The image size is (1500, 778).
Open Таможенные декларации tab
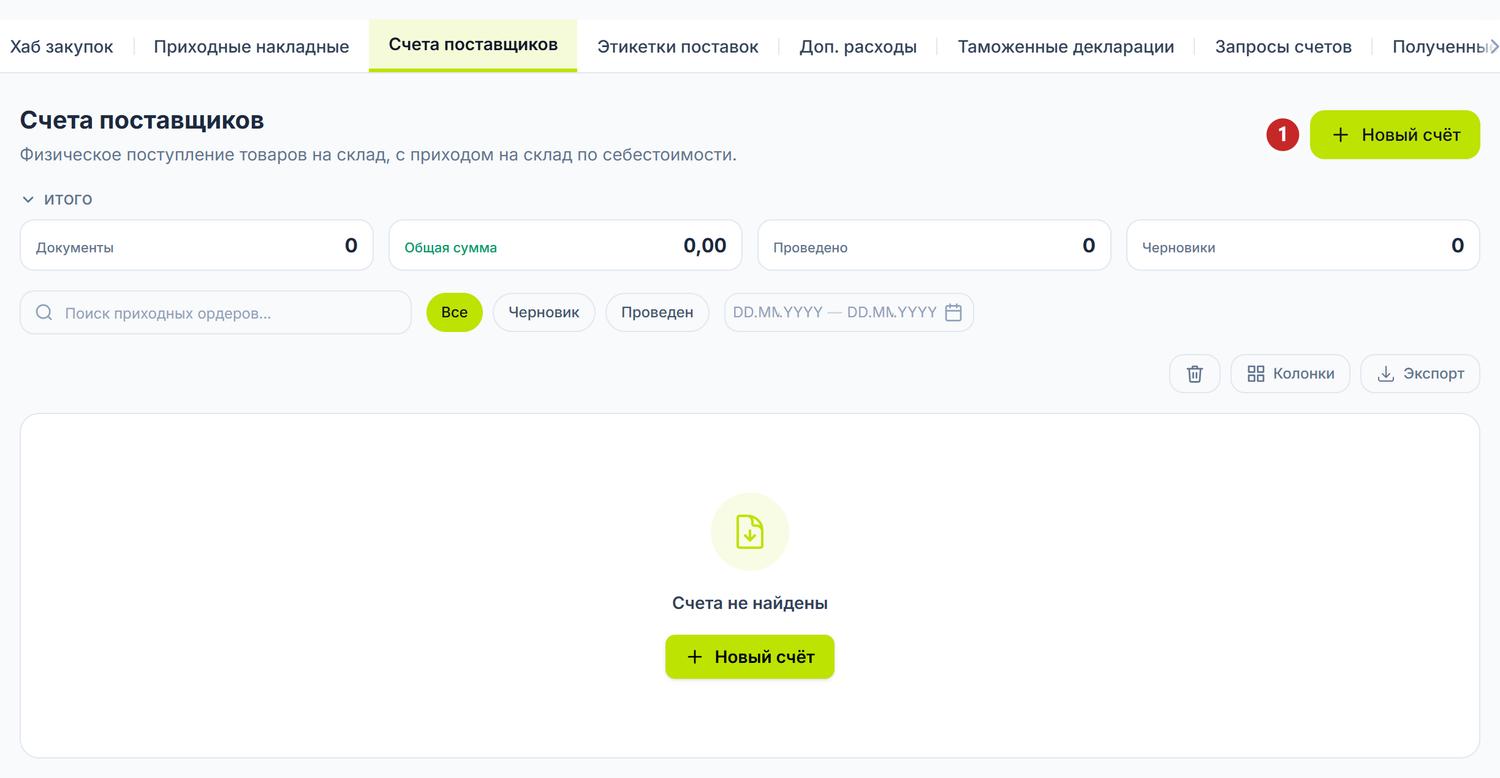(1066, 46)
